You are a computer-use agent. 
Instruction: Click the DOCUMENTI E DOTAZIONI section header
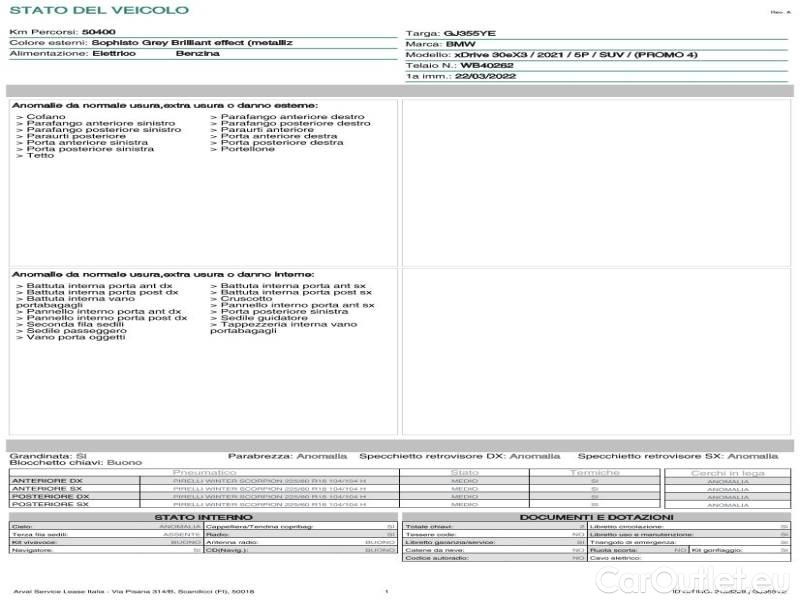(595, 517)
